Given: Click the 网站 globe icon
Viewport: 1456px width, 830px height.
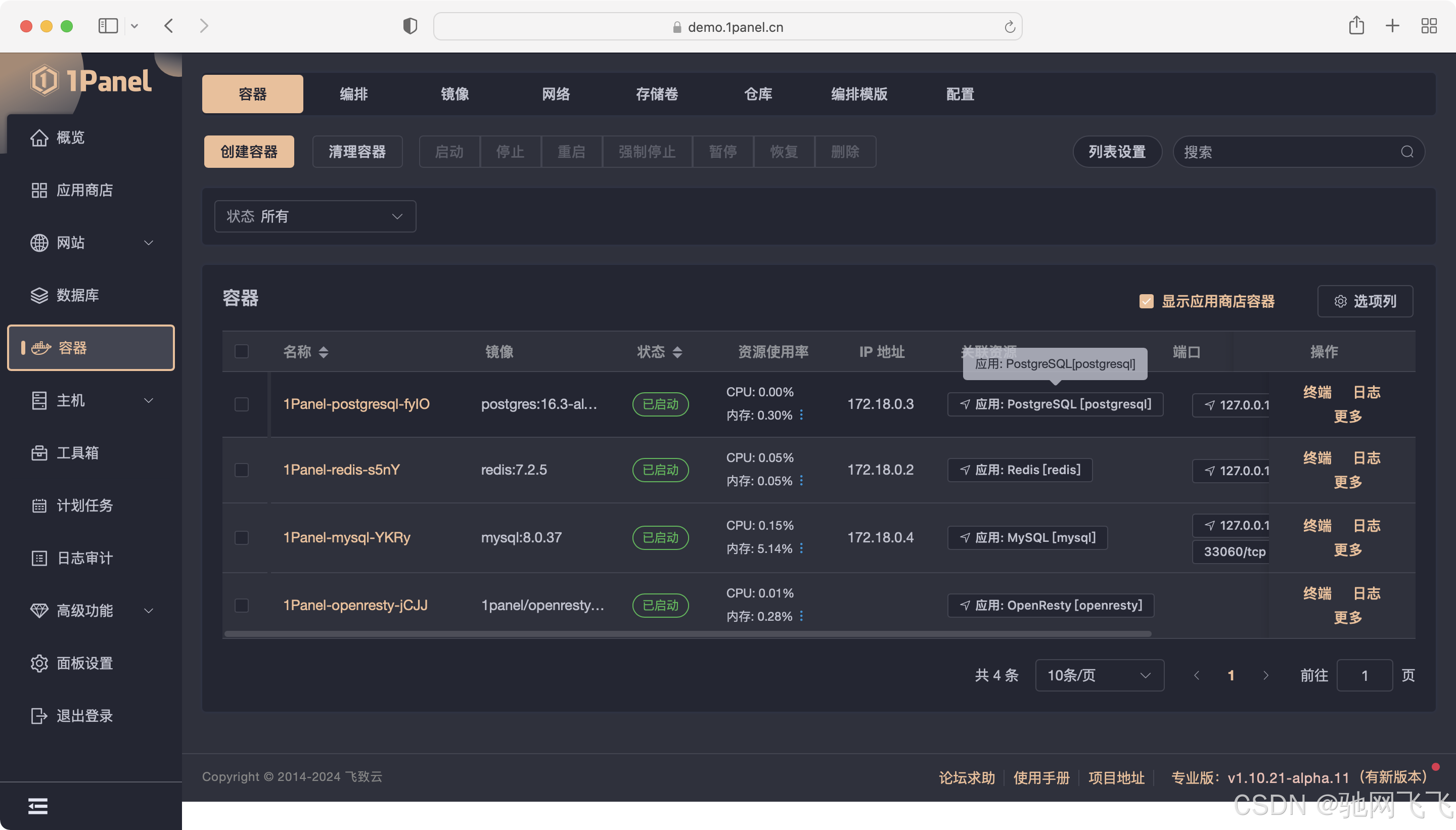Looking at the screenshot, I should 39,243.
